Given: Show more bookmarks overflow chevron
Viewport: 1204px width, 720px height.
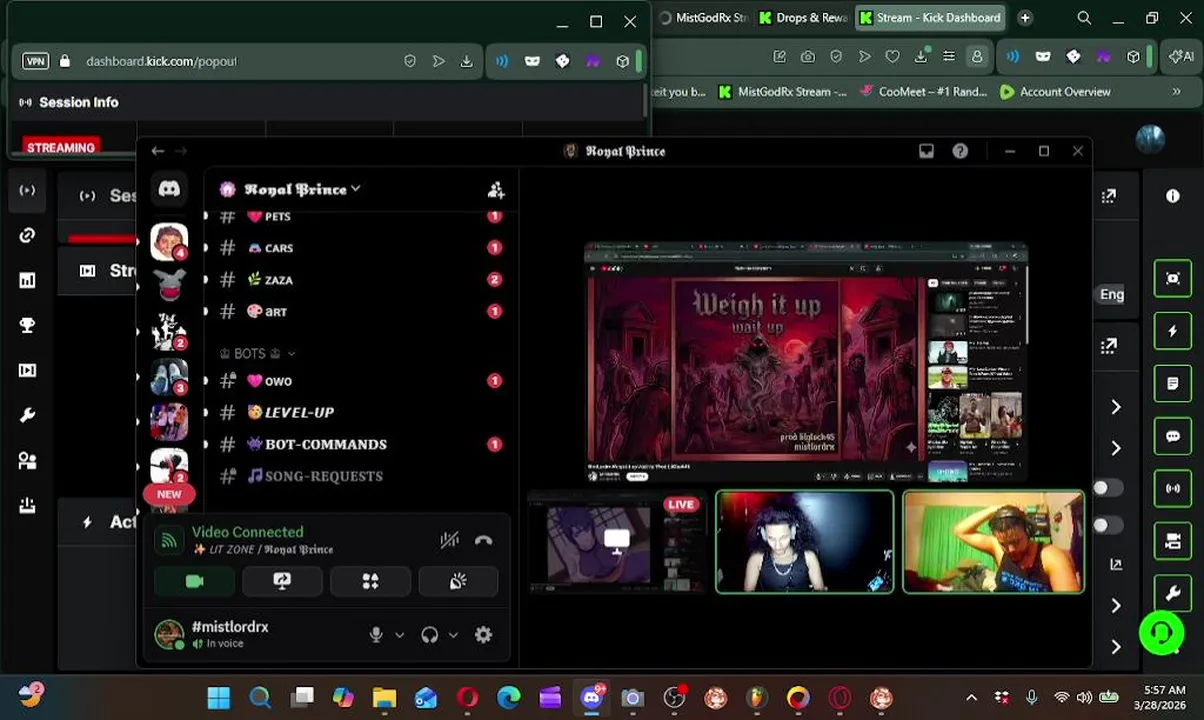Looking at the screenshot, I should [1176, 92].
